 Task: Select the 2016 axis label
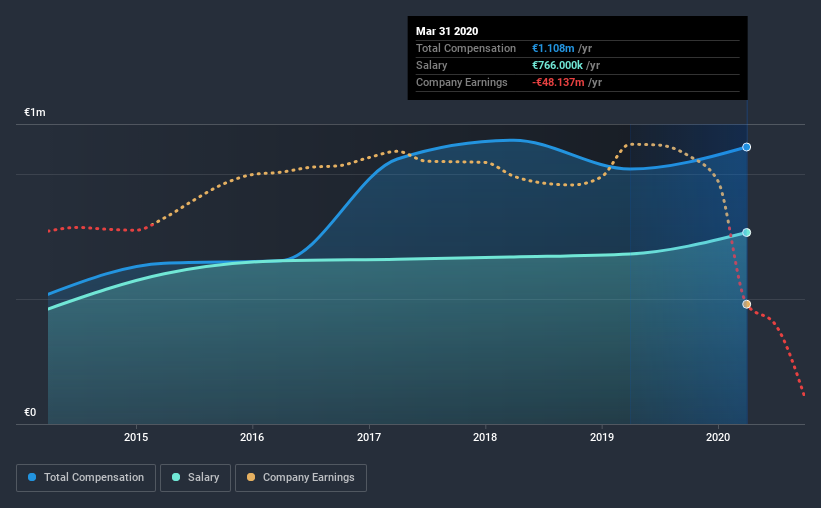coord(252,437)
